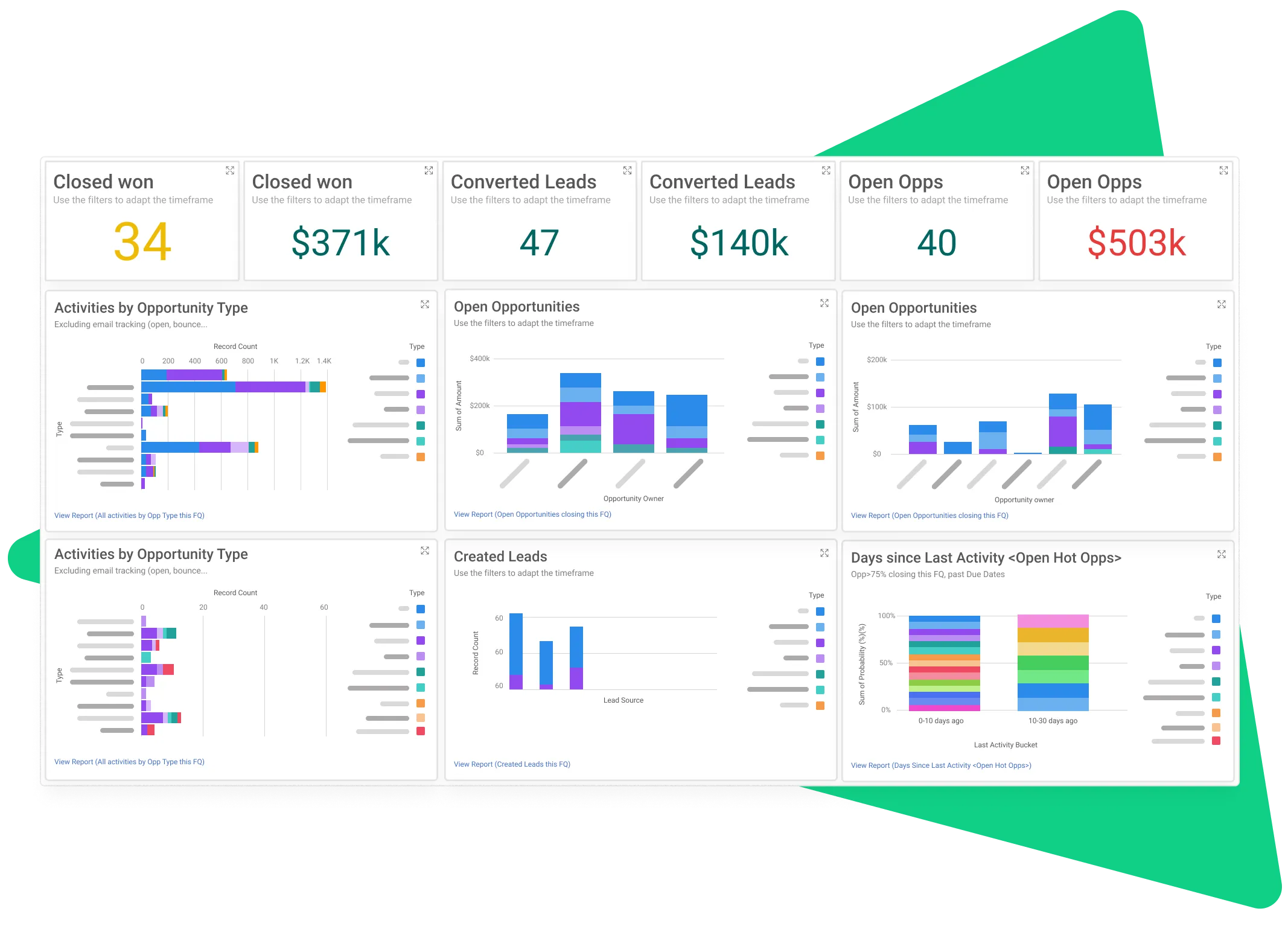
Task: Click the $140k Converted Leads value
Action: pyautogui.click(x=739, y=243)
